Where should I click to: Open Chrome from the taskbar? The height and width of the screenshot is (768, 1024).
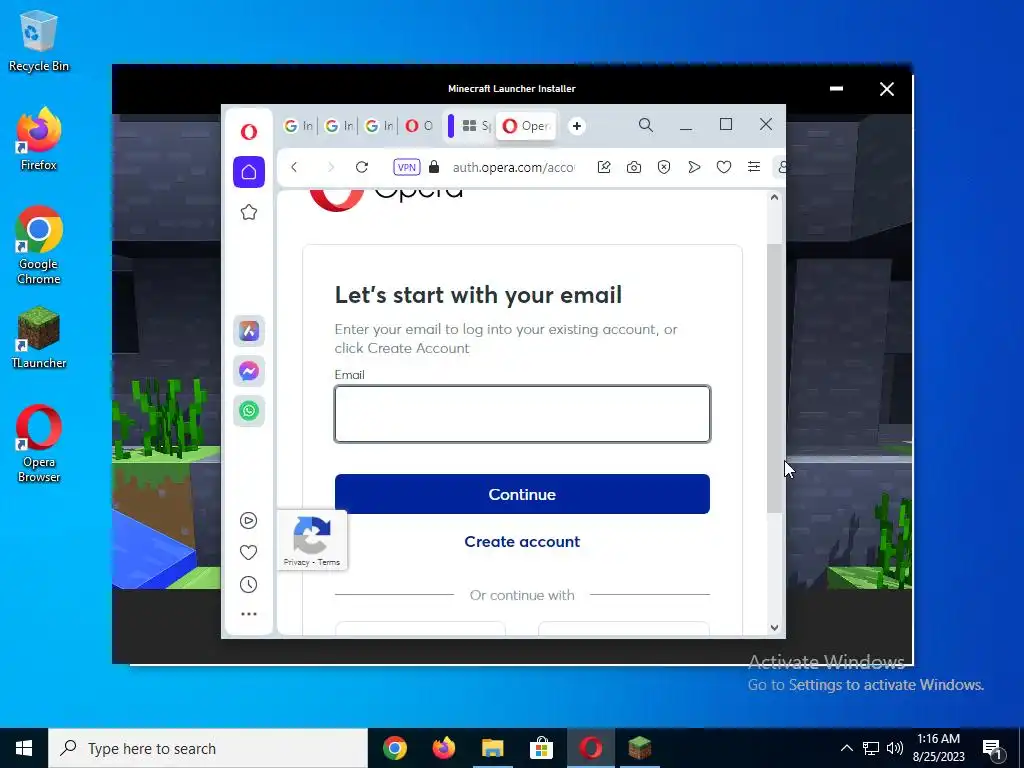click(394, 748)
